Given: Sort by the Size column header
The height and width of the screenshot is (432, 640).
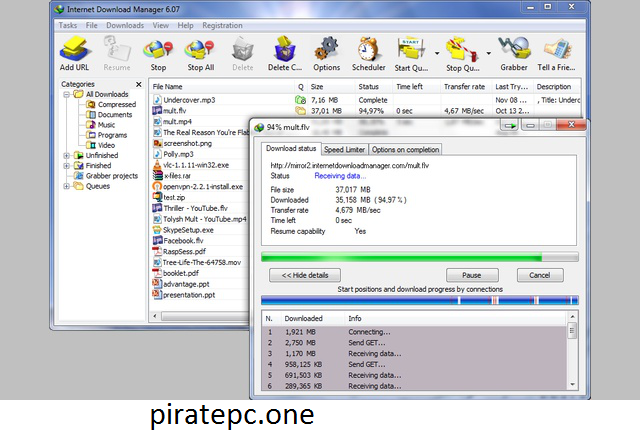Looking at the screenshot, I should click(331, 87).
